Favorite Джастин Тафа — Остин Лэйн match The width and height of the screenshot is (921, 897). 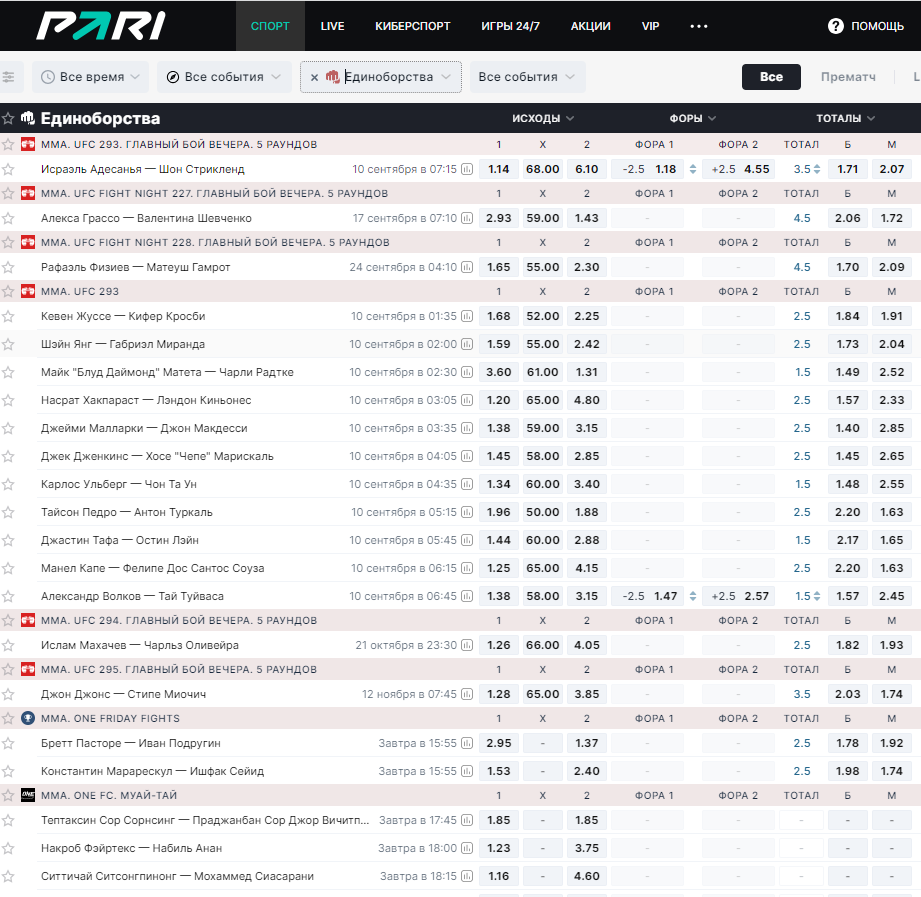coord(8,540)
